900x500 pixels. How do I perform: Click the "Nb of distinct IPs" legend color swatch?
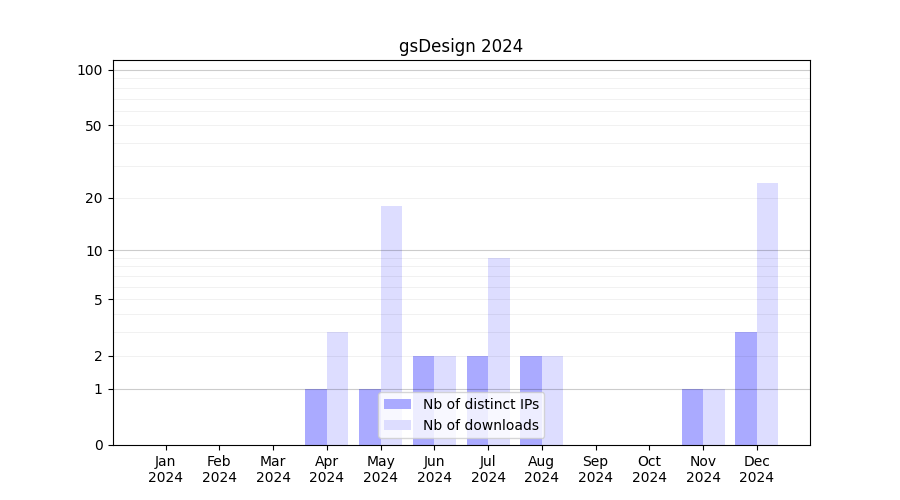point(397,404)
